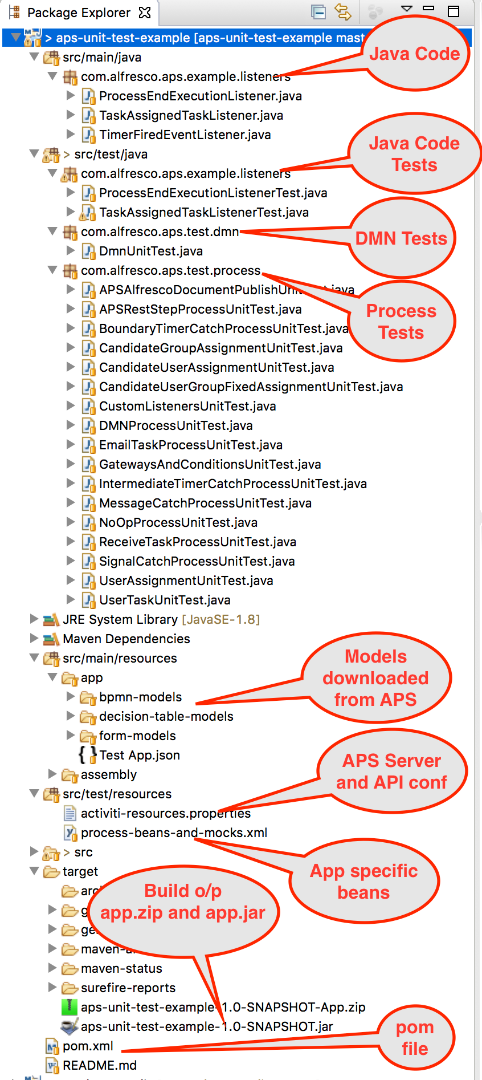
Task: Click TaskAssignedTaskListenerTest.java file icon
Action: (88, 212)
